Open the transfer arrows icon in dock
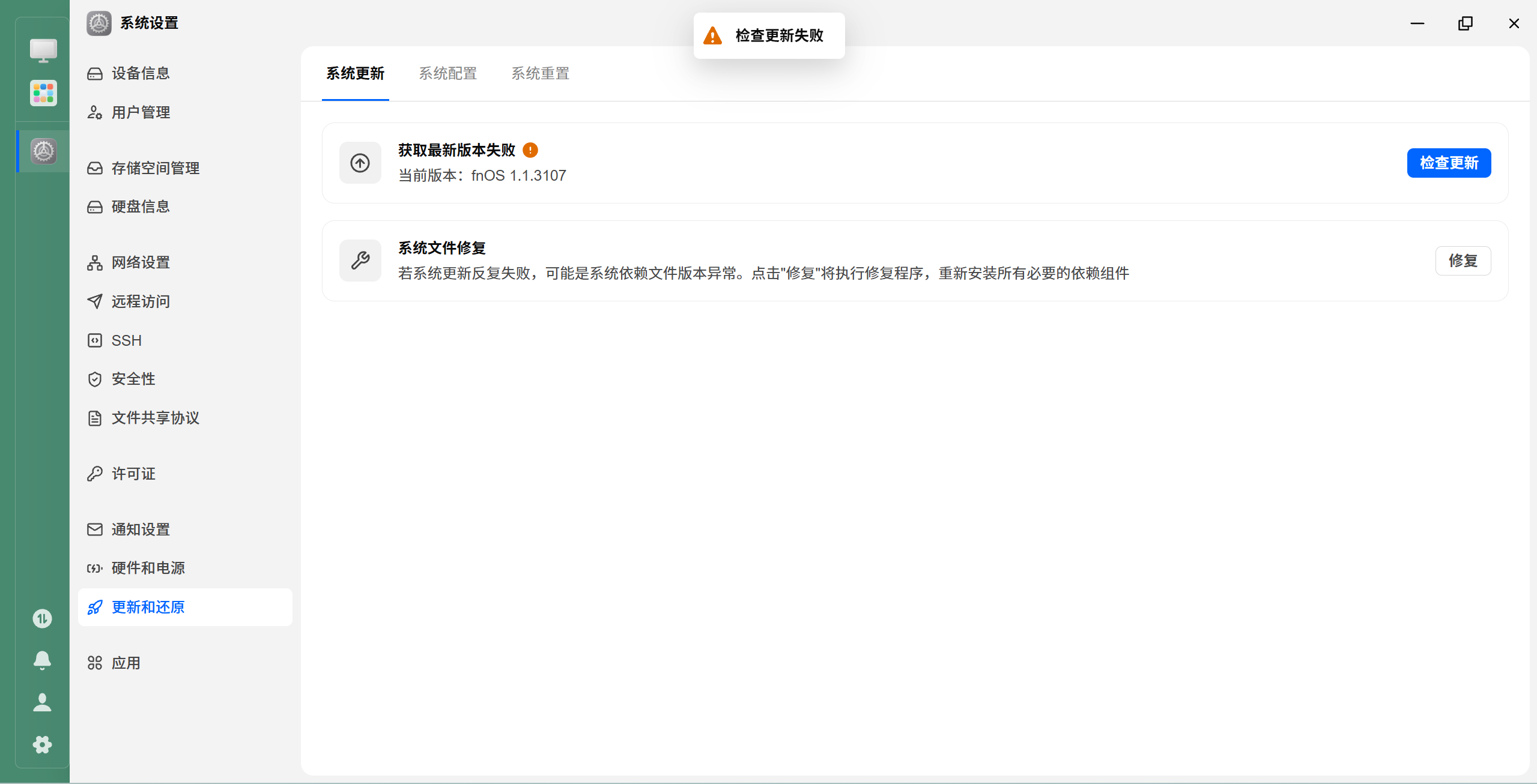 point(42,618)
